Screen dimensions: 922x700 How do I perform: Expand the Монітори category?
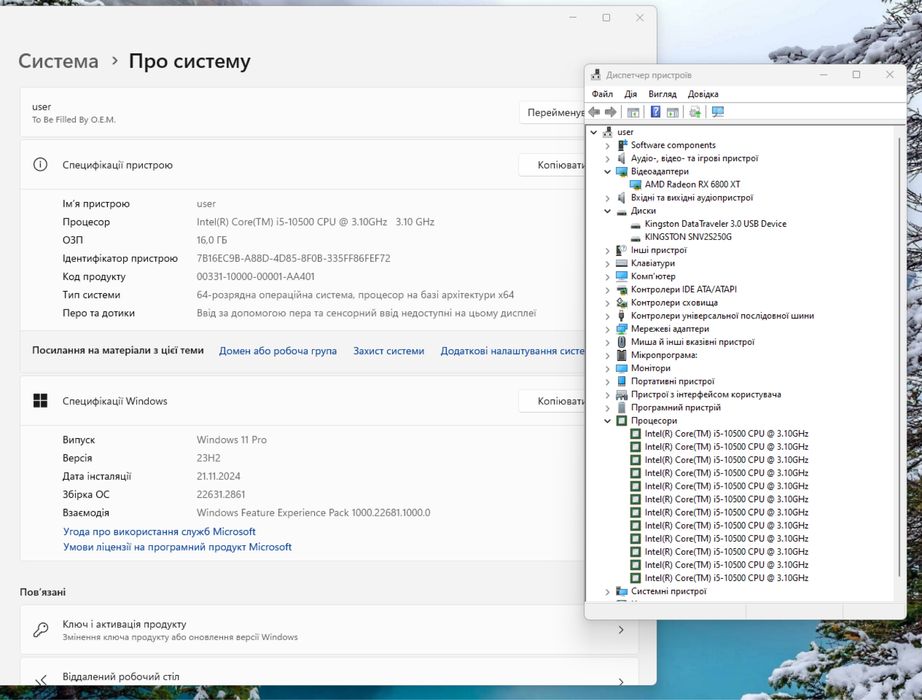point(607,368)
